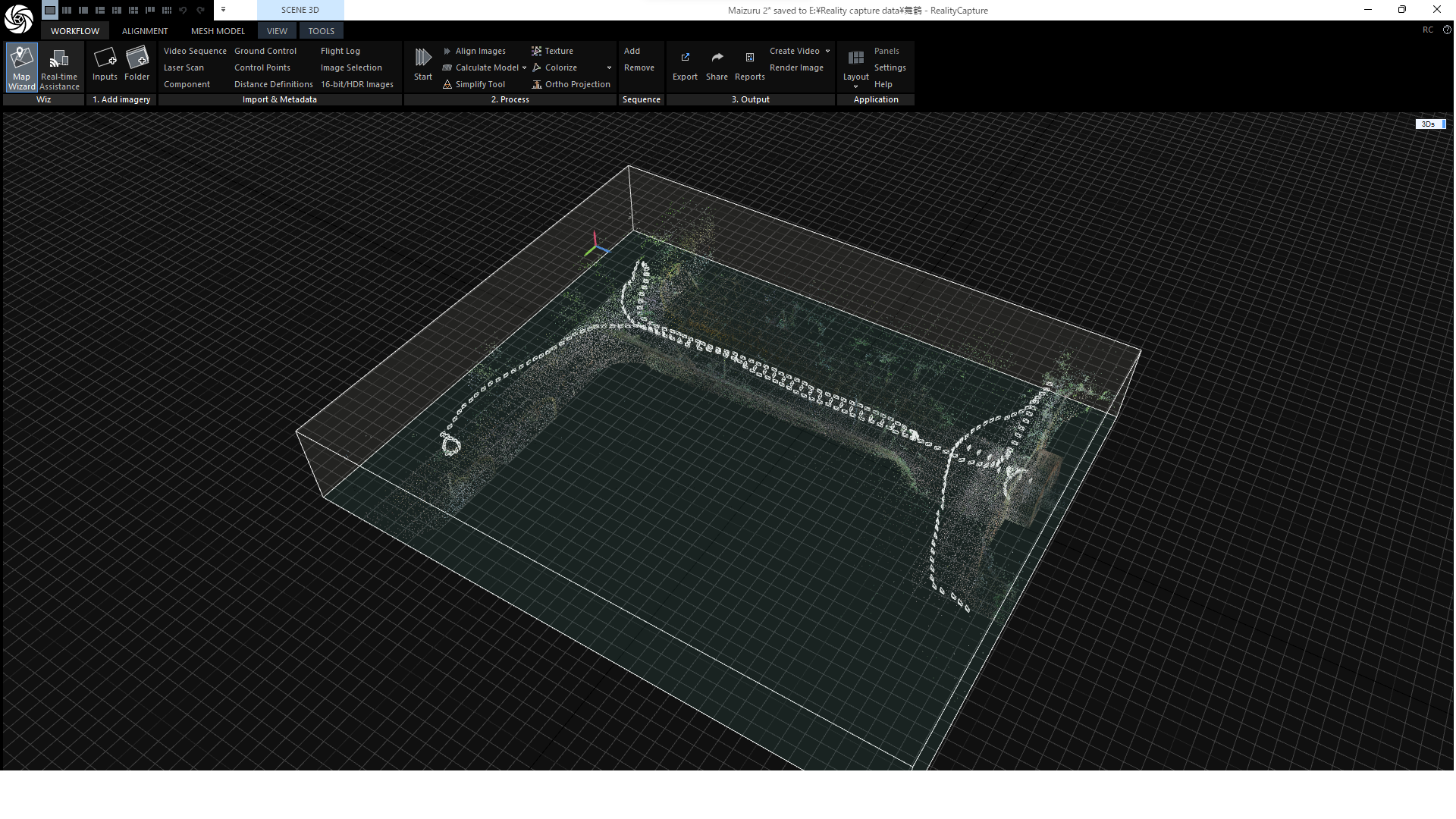Open the VIEW ribbon tab
Screen dimensions: 1456x819
[277, 31]
